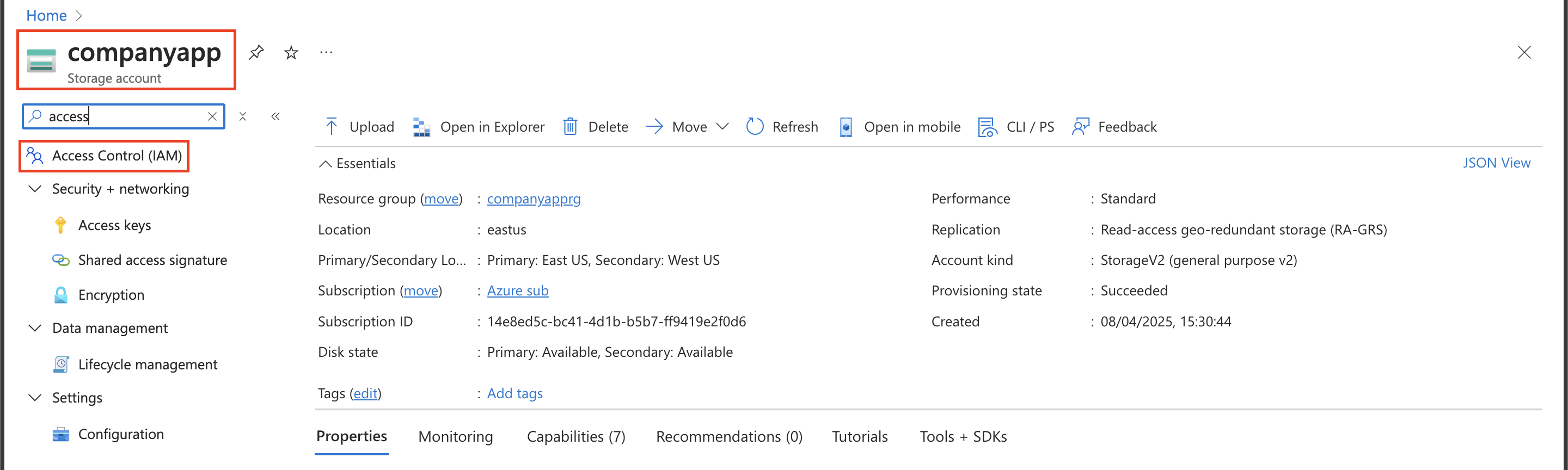
Task: Click the Feedback person icon
Action: point(1080,126)
